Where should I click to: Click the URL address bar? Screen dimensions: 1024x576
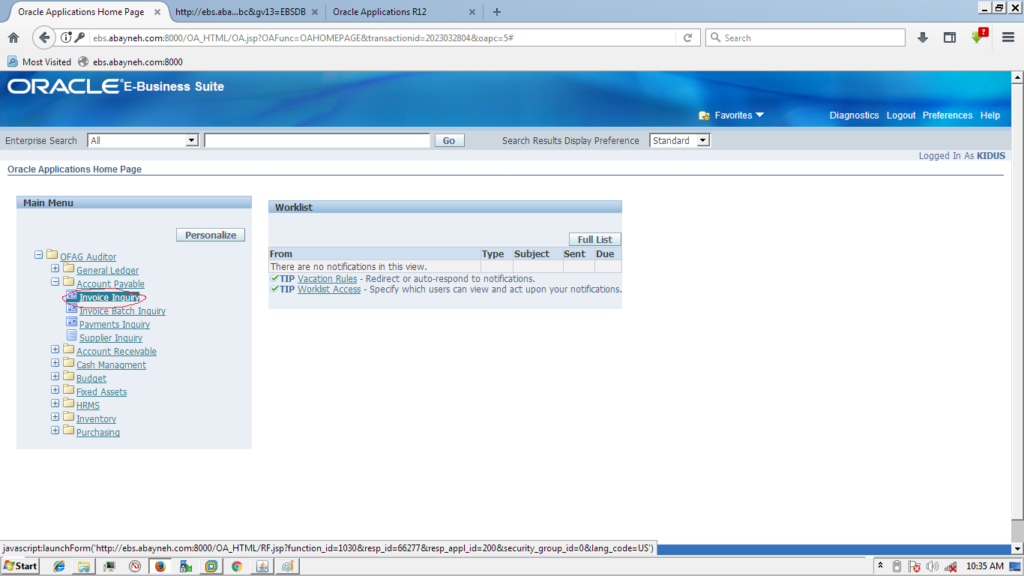(x=382, y=38)
